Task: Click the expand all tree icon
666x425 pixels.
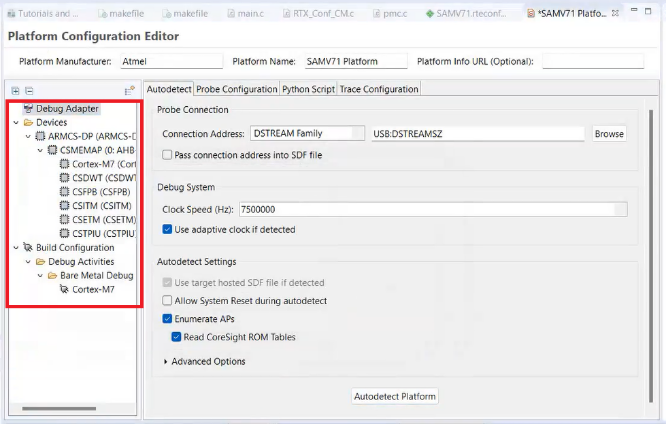Action: [x=15, y=91]
